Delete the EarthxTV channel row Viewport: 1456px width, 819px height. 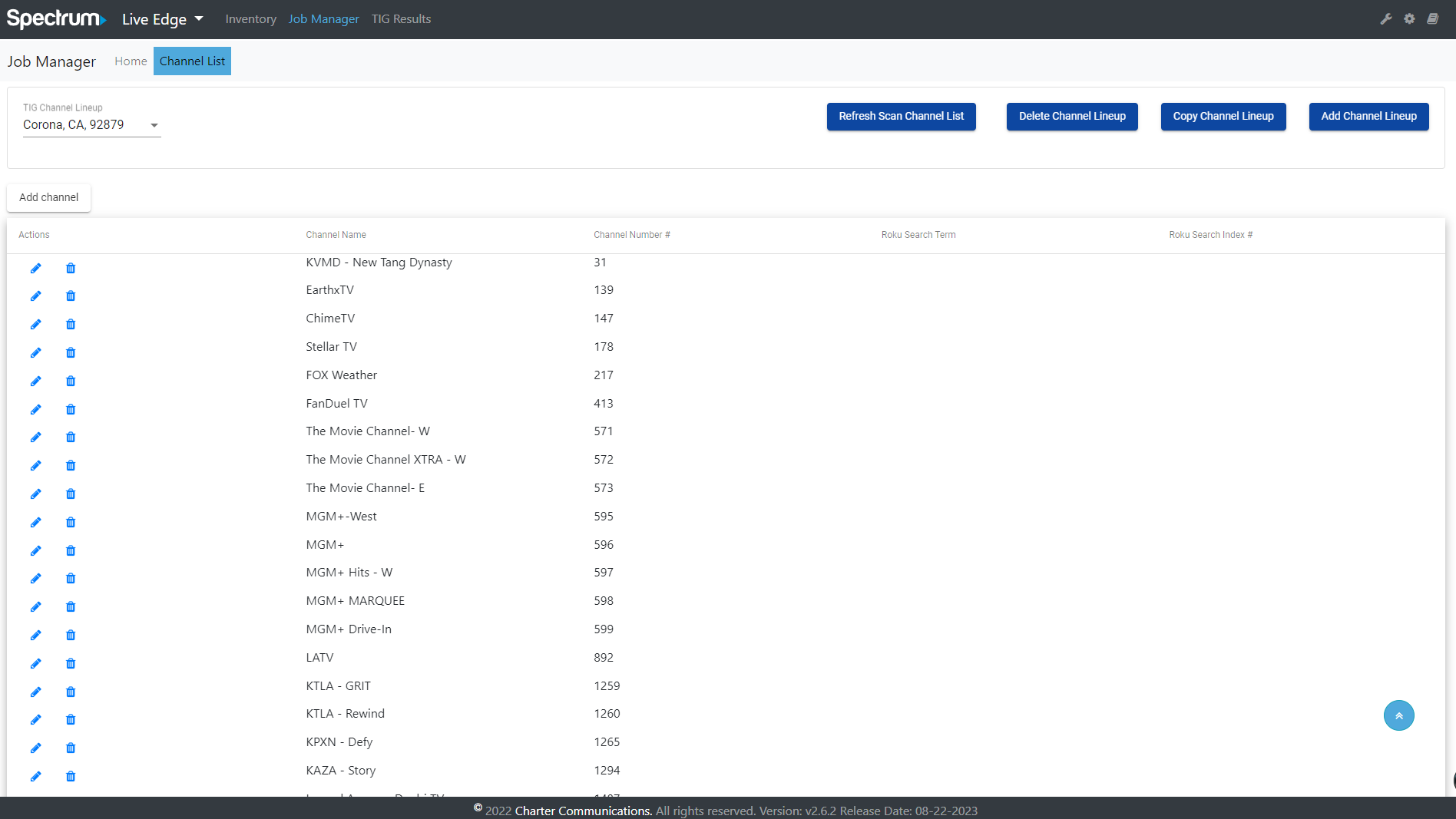71,296
